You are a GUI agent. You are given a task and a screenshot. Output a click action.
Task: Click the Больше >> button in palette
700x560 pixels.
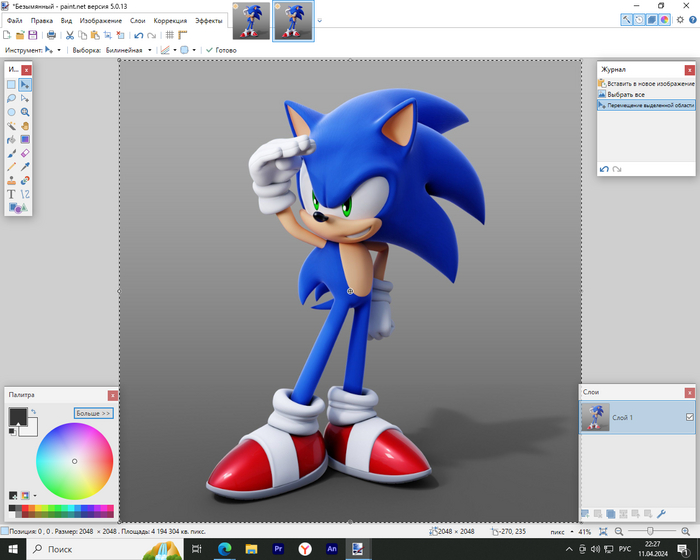point(93,412)
